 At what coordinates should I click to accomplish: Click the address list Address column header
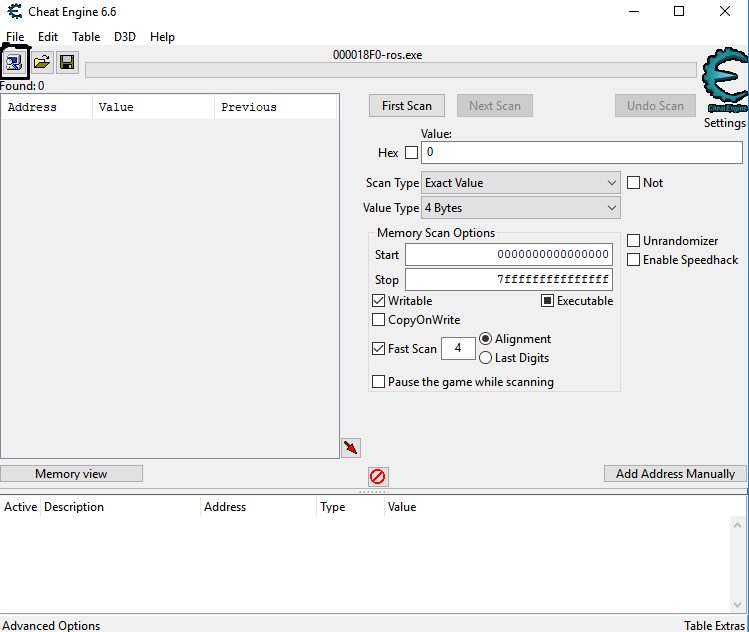pyautogui.click(x=258, y=507)
